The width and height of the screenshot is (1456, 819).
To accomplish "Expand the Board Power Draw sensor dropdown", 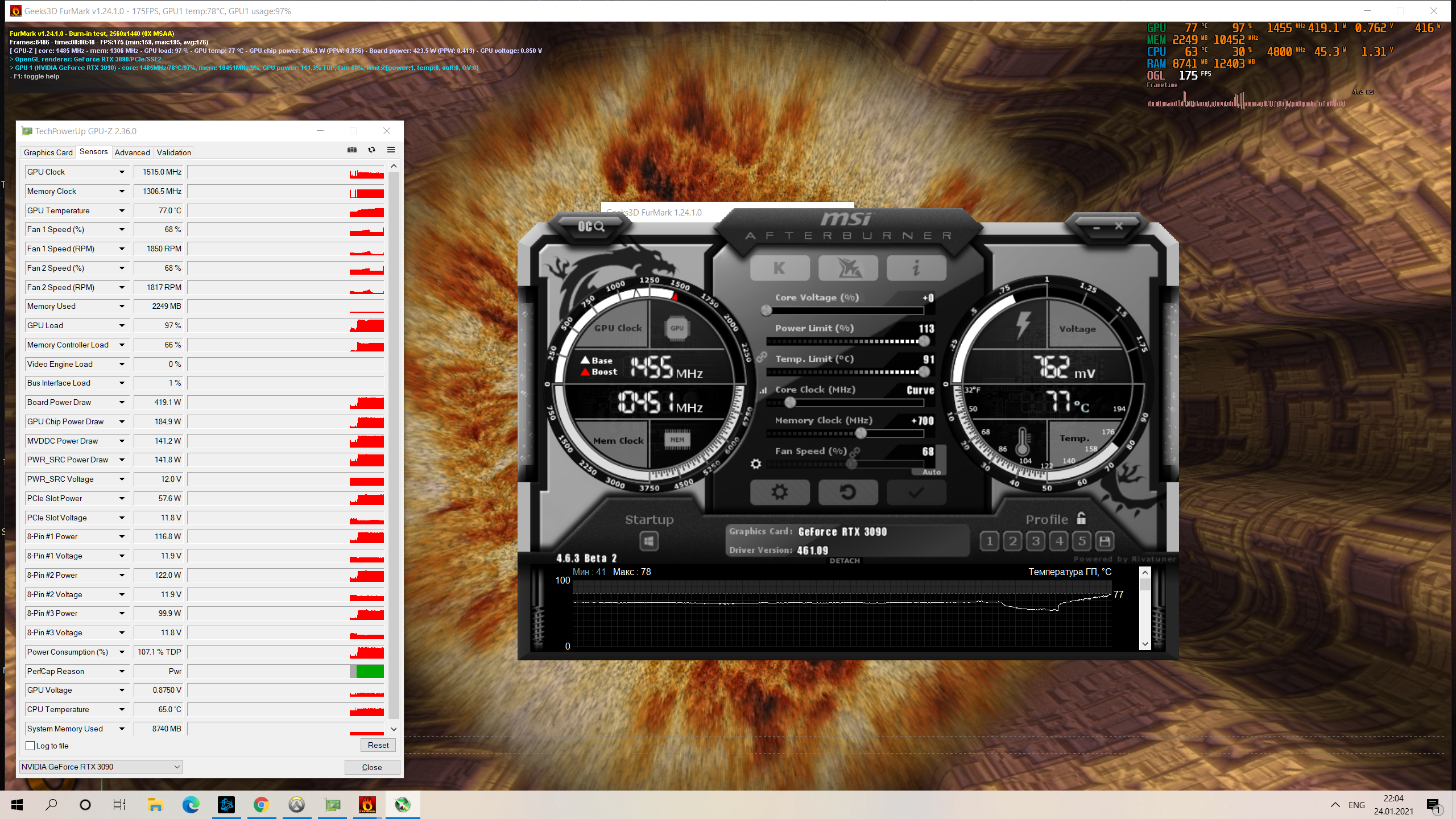I will coord(122,402).
